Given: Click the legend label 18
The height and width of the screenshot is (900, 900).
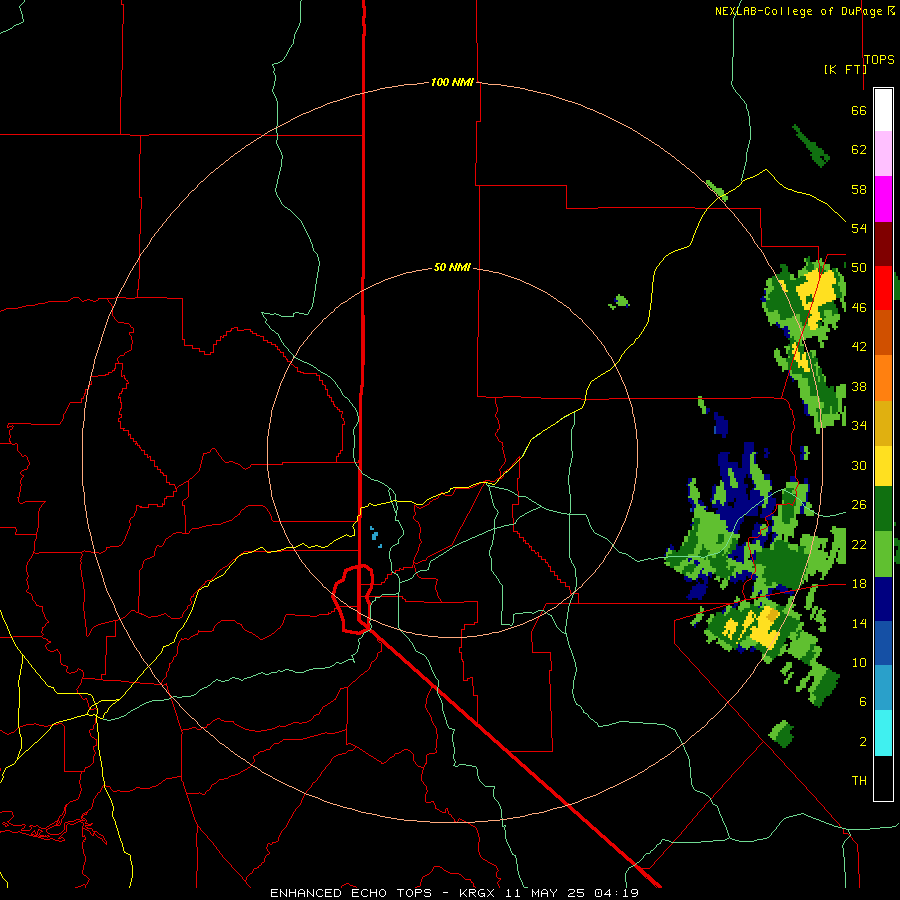Looking at the screenshot, I should coord(859,584).
